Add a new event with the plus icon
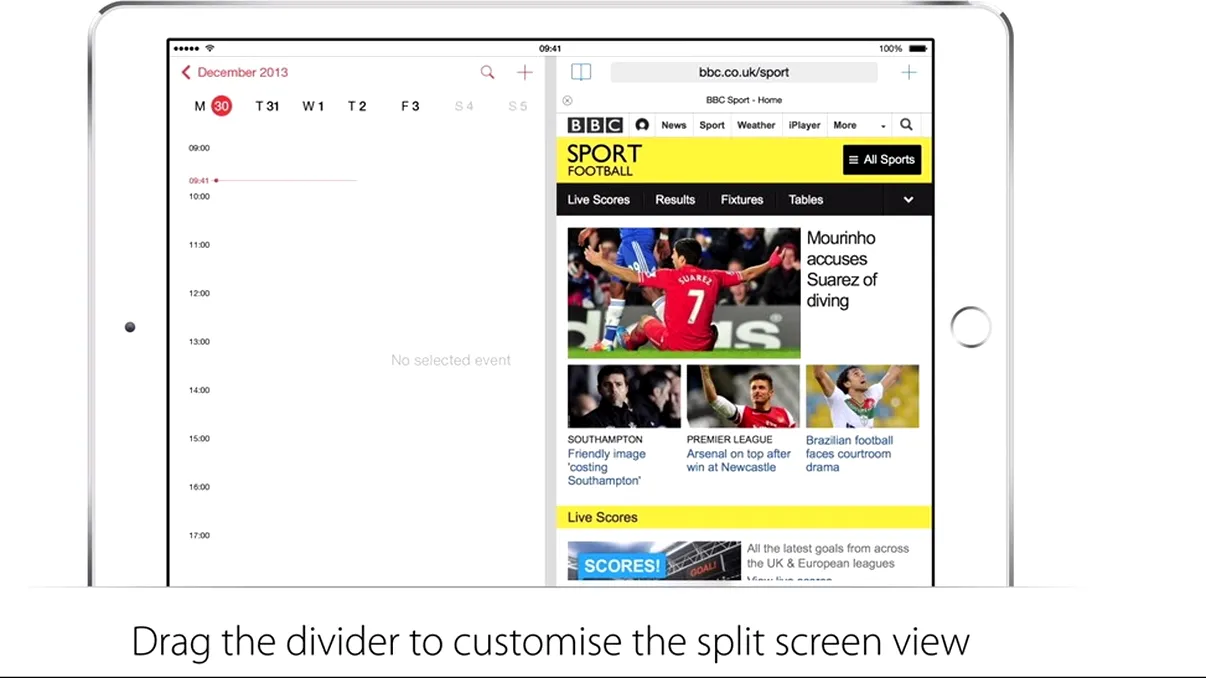 (524, 72)
